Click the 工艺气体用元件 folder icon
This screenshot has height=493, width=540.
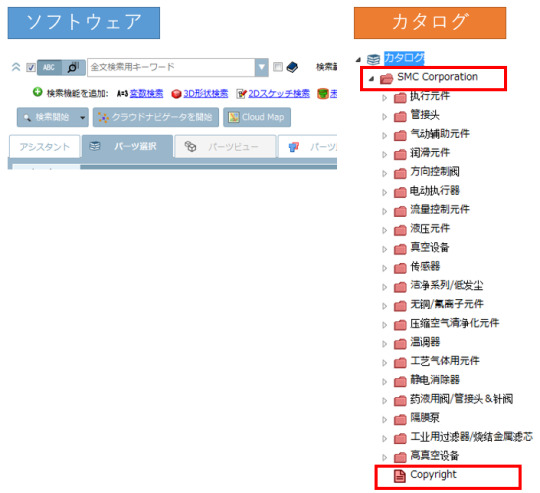(x=400, y=363)
